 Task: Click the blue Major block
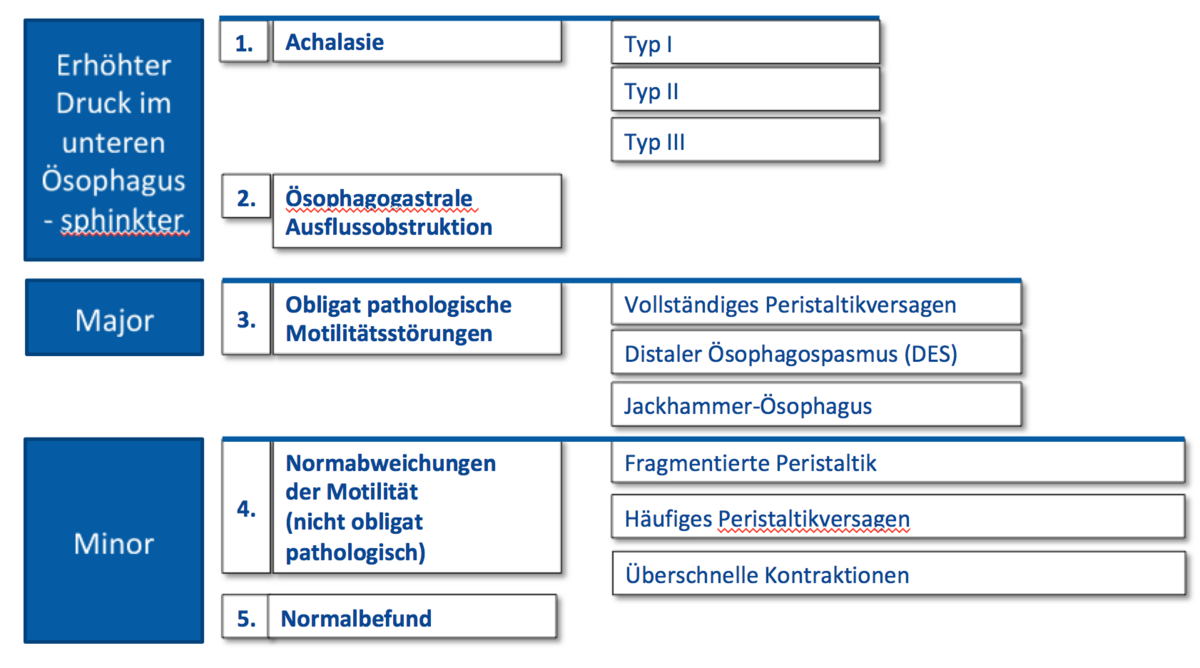[114, 320]
